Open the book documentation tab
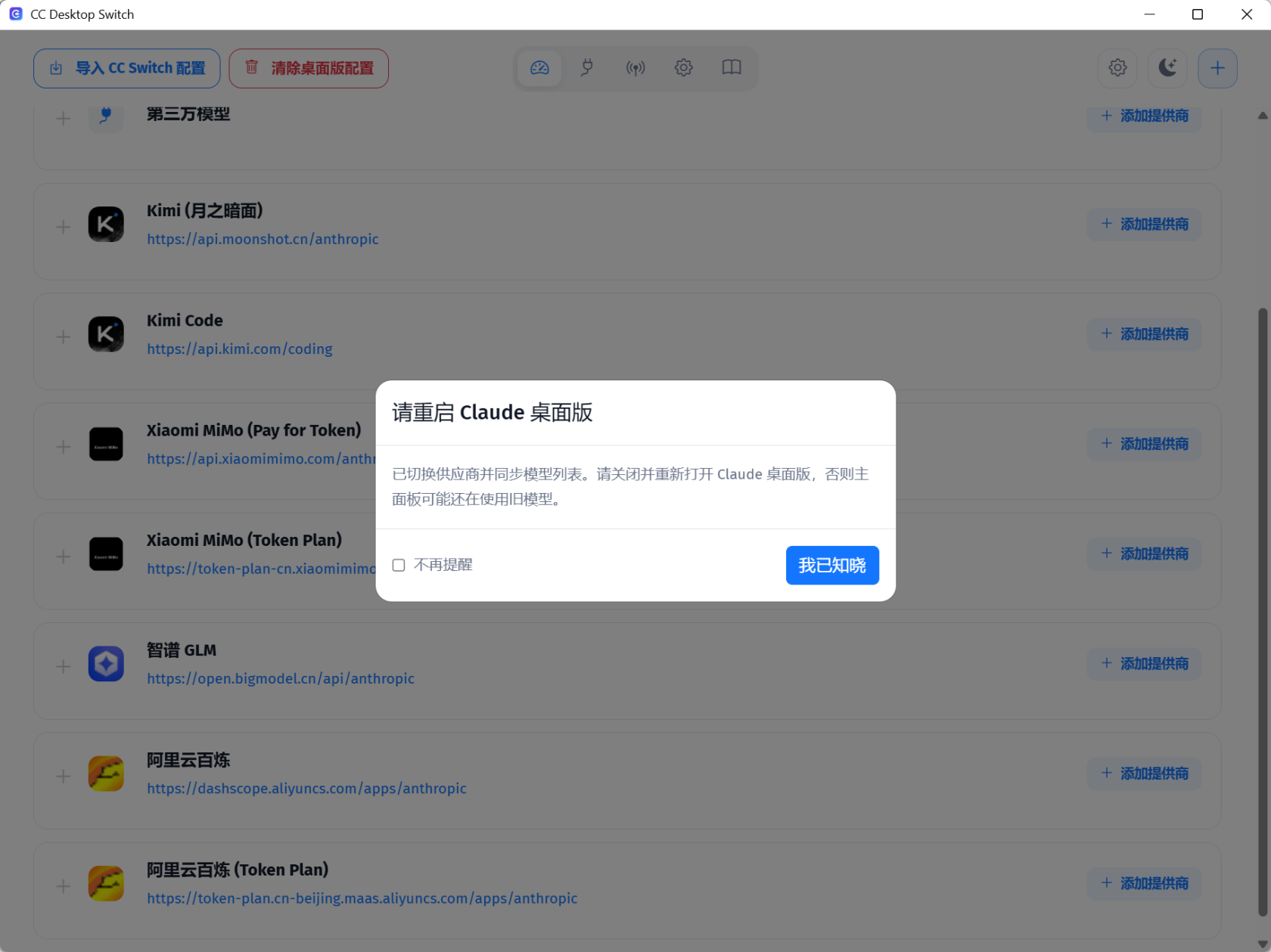 click(732, 68)
